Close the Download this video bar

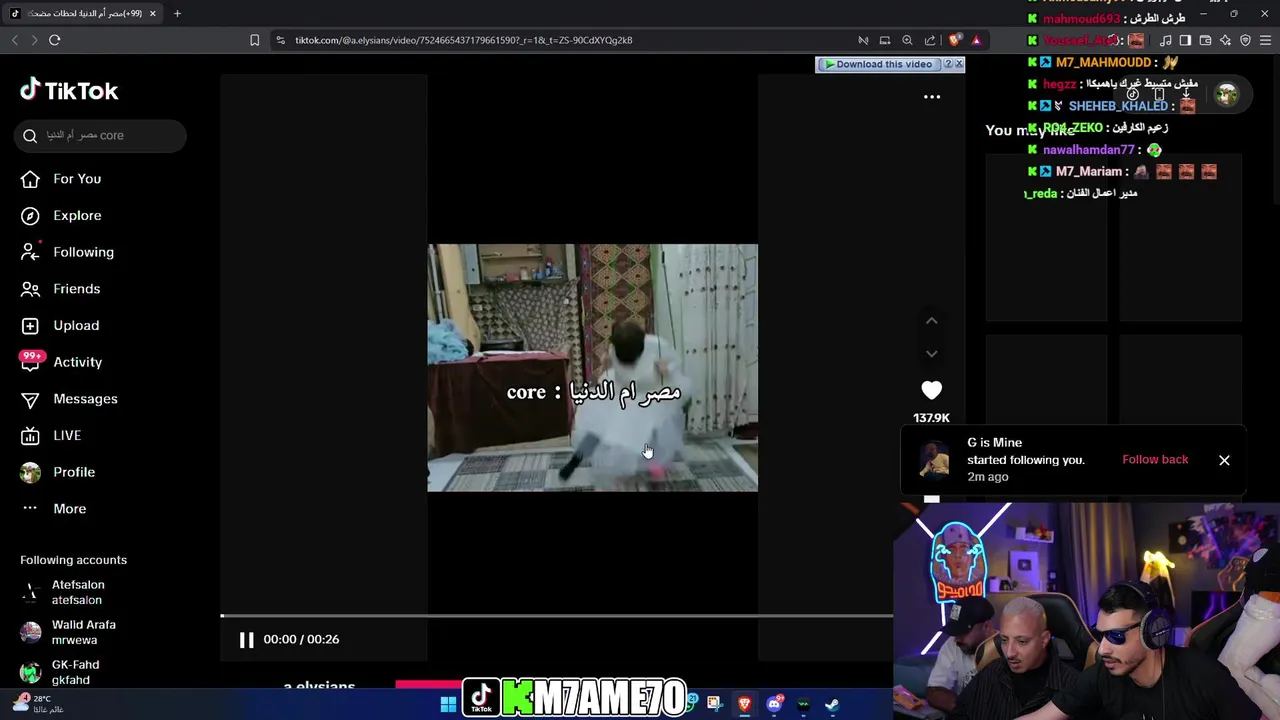pos(959,64)
